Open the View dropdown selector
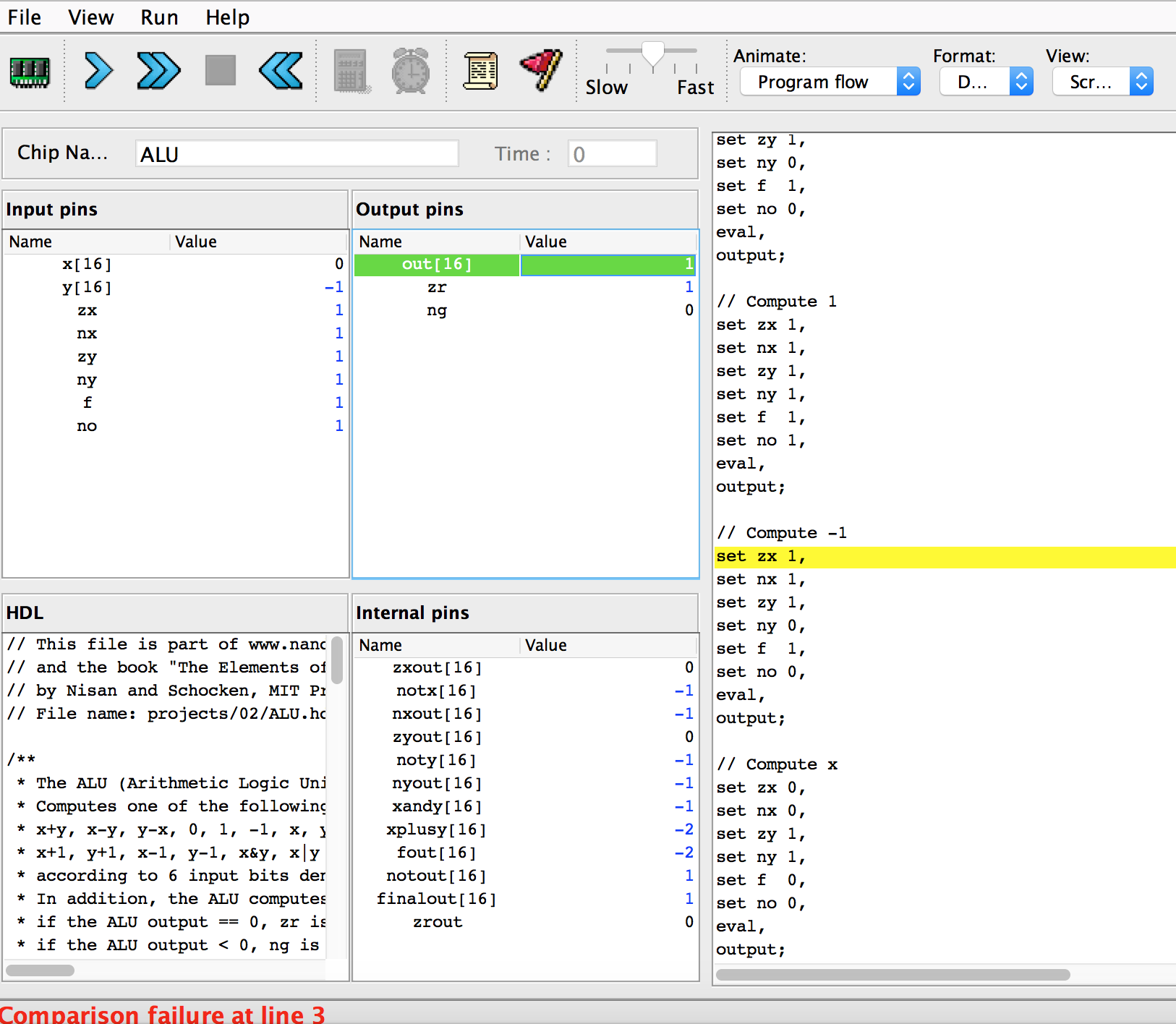This screenshot has width=1176, height=1024. 1102,82
